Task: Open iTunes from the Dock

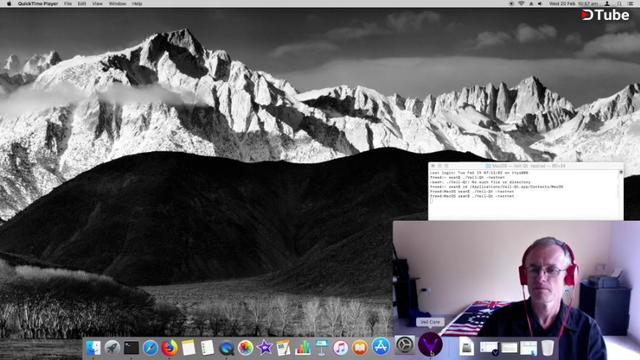Action: point(340,348)
